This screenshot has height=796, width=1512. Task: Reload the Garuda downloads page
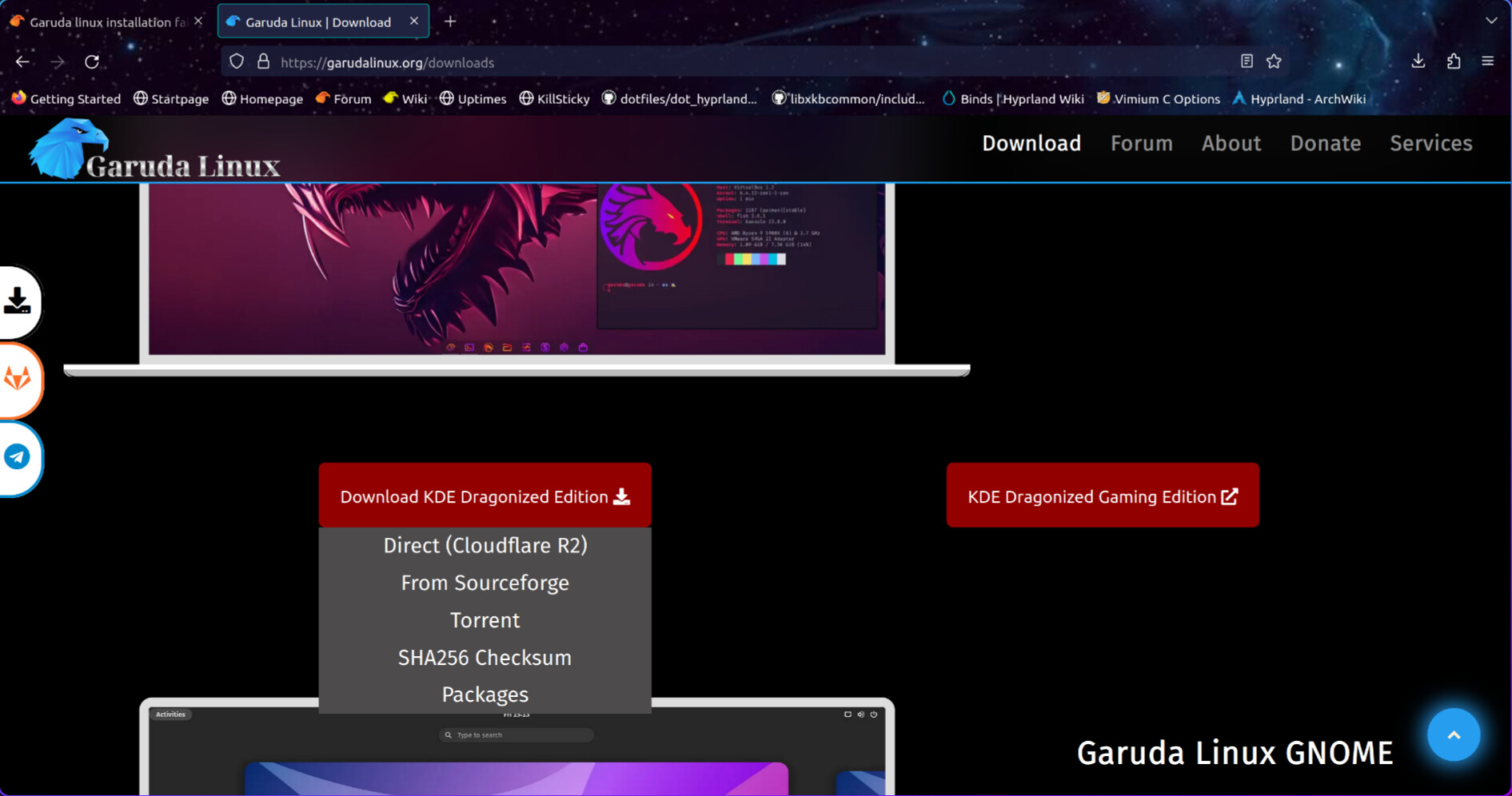click(x=92, y=62)
